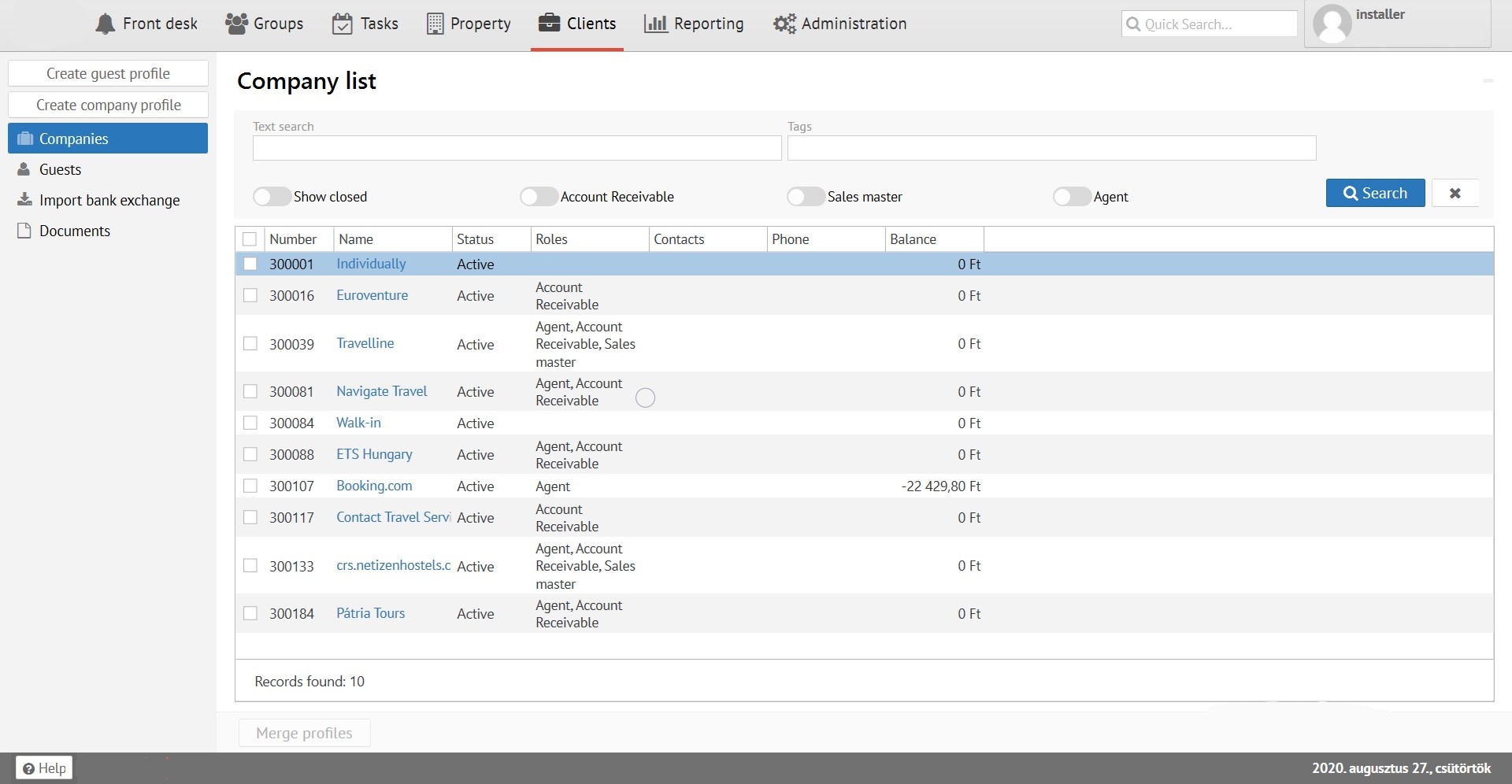Click the installer user avatar
Viewport: 1512px width, 784px height.
(x=1332, y=24)
